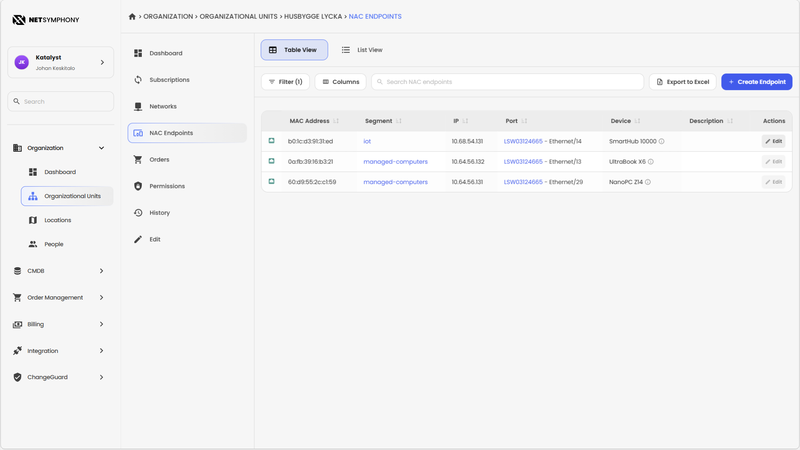This screenshot has width=800, height=450.
Task: Open Locations in sidebar
Action: [57, 220]
